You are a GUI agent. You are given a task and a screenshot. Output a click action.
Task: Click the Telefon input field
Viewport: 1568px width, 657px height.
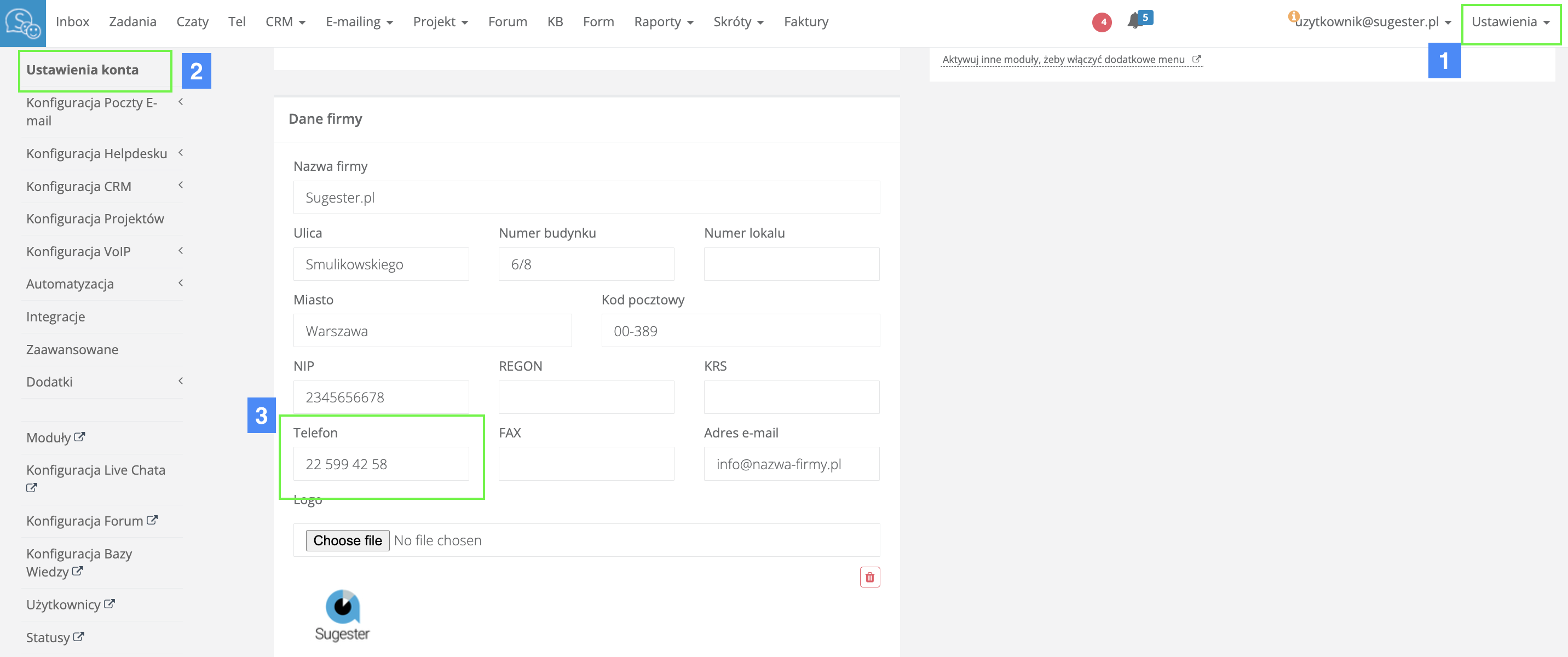coord(381,464)
